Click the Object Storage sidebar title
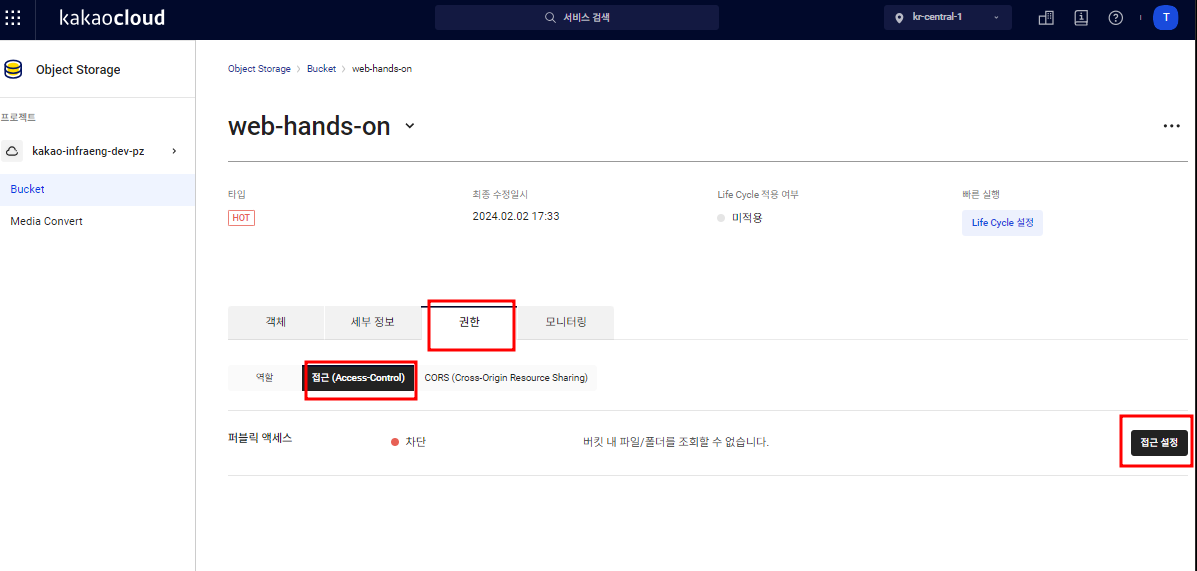Screen dimensions: 1197x571 click(78, 69)
